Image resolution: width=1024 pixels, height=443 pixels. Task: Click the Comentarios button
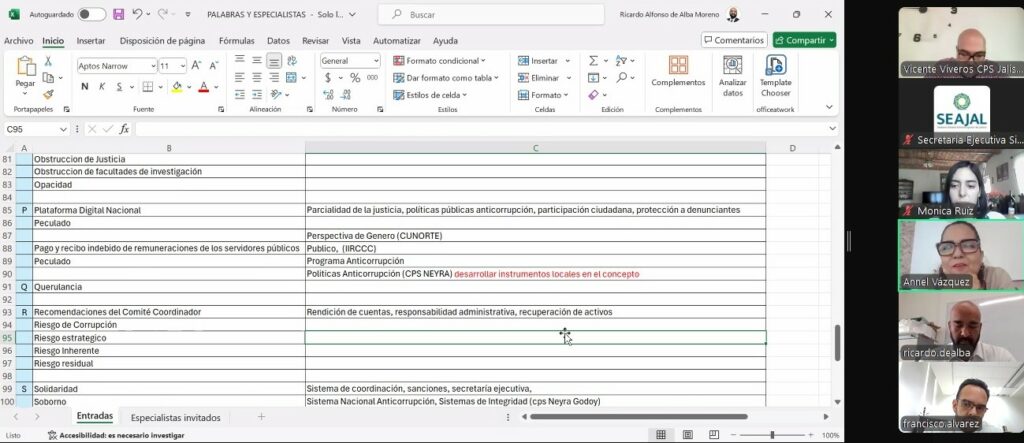[733, 40]
